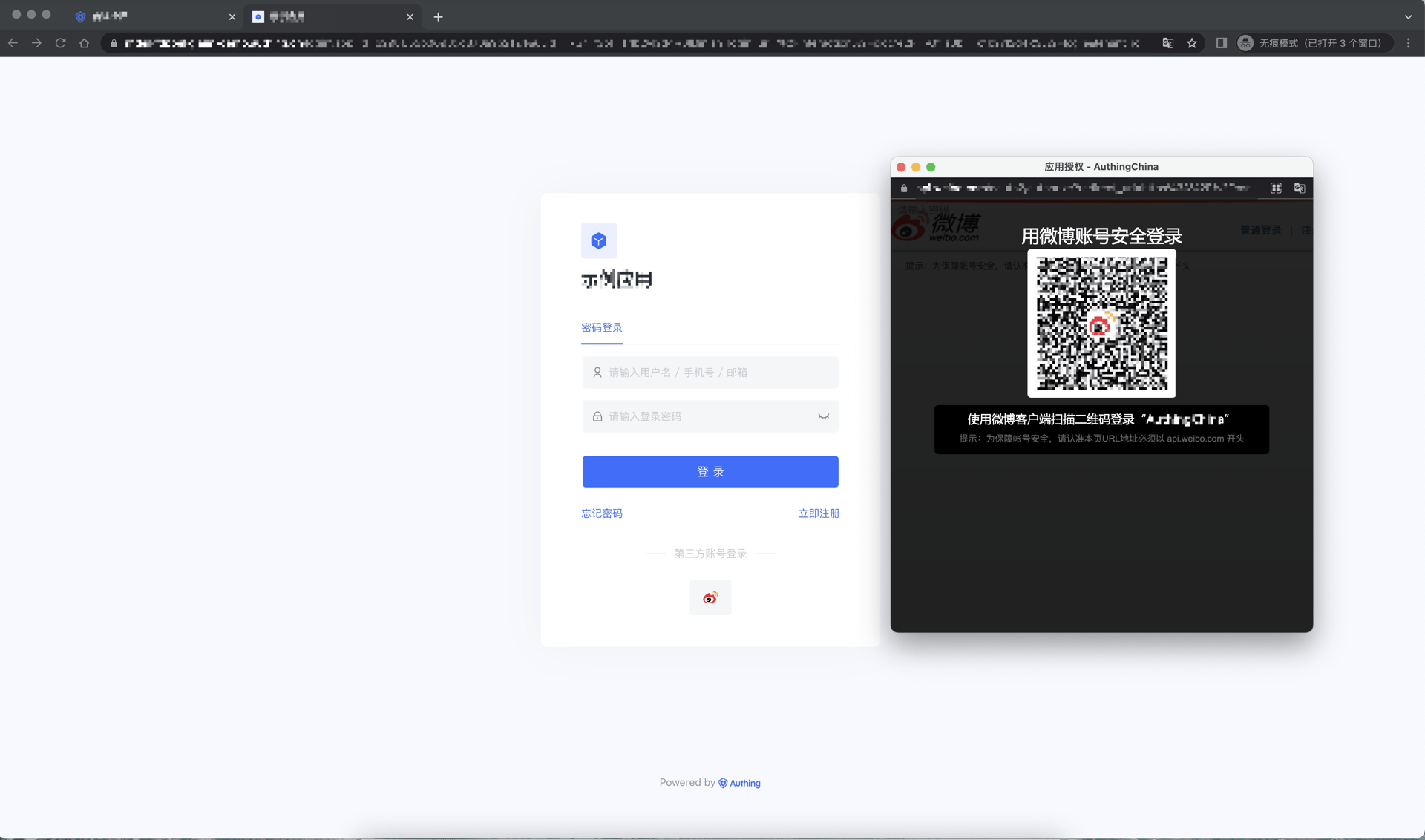
Task: Select the 密码登录 tab
Action: [601, 328]
